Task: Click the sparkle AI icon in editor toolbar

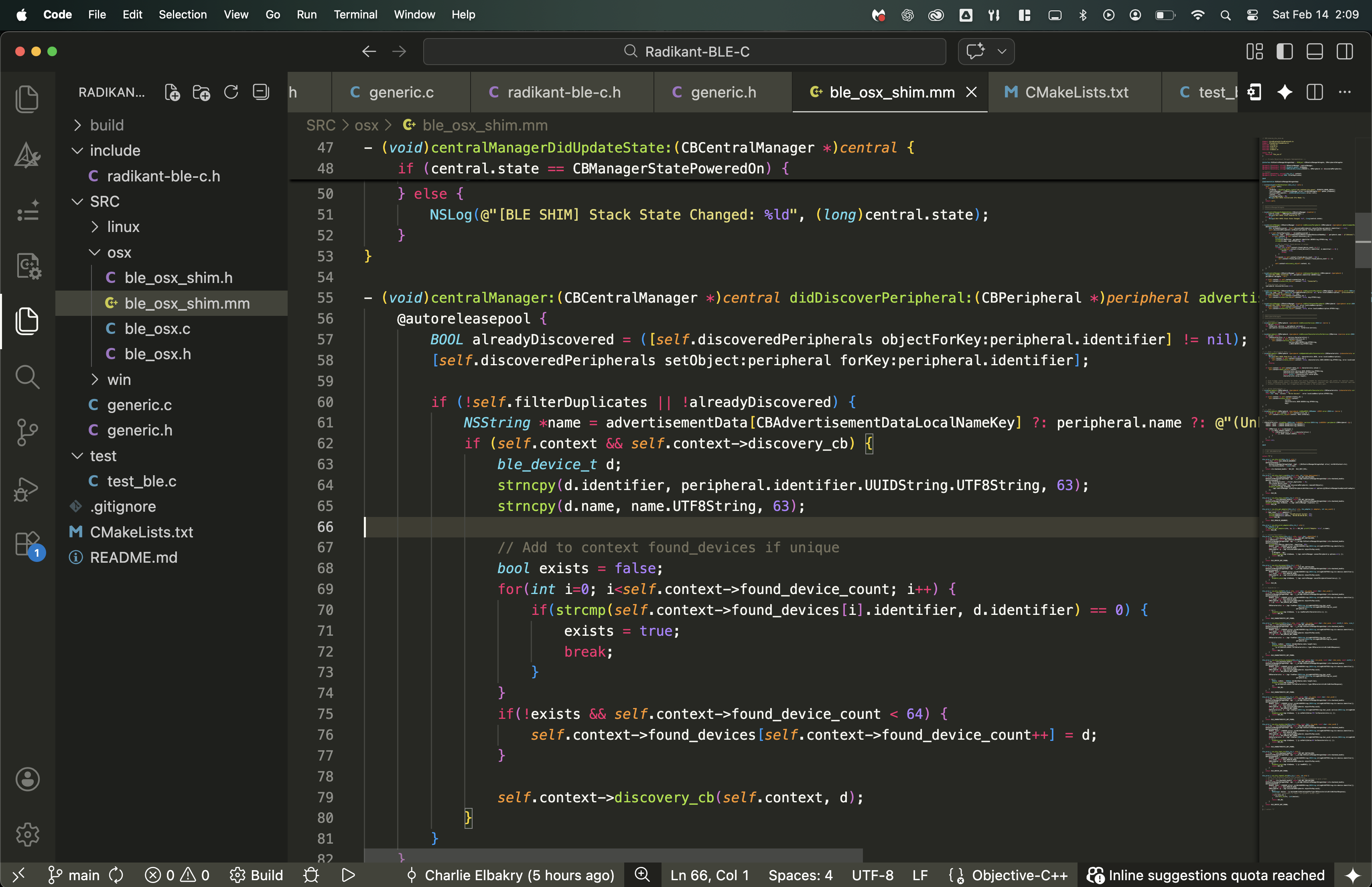Action: tap(1285, 92)
